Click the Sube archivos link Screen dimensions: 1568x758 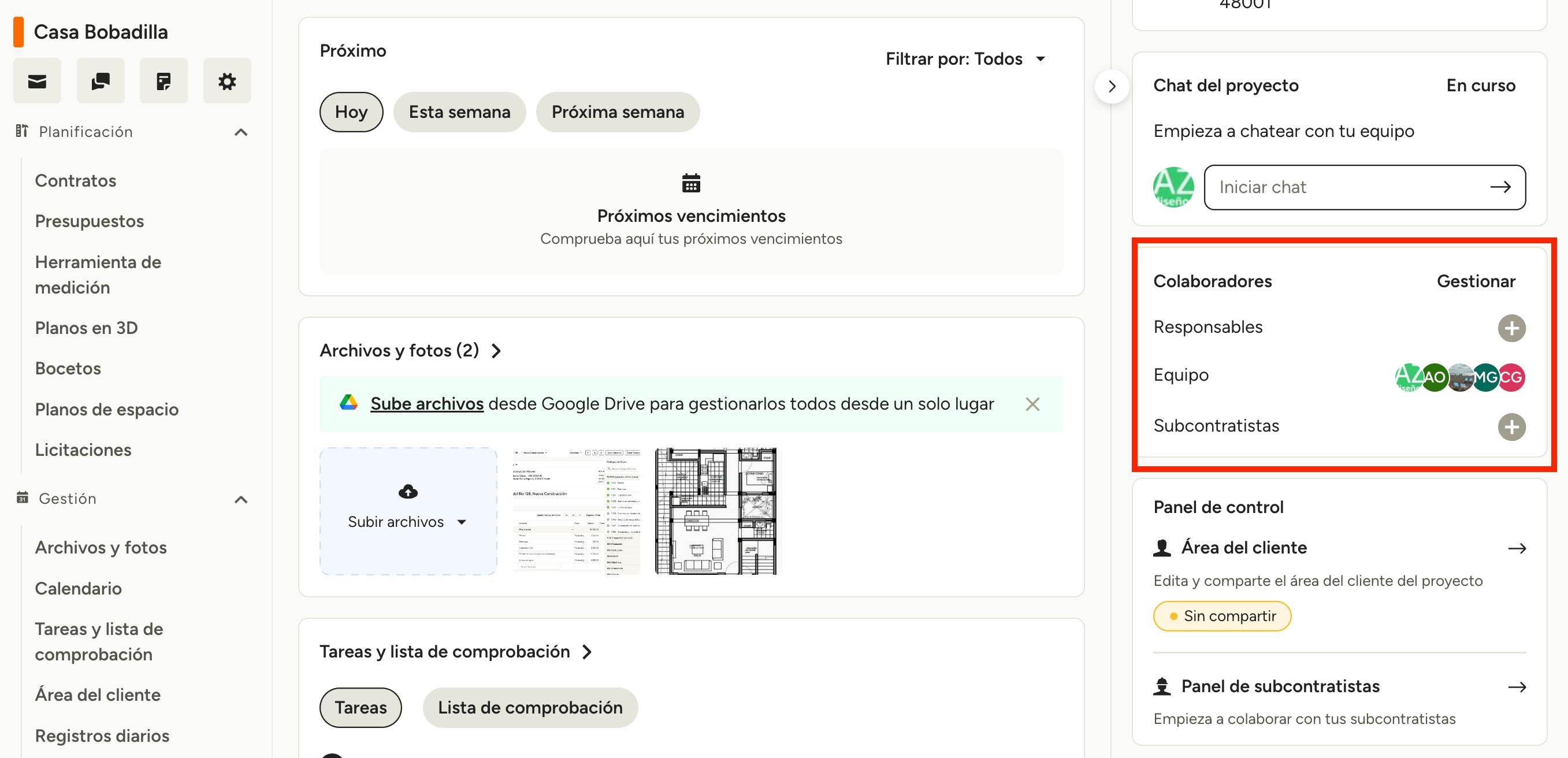click(x=427, y=404)
